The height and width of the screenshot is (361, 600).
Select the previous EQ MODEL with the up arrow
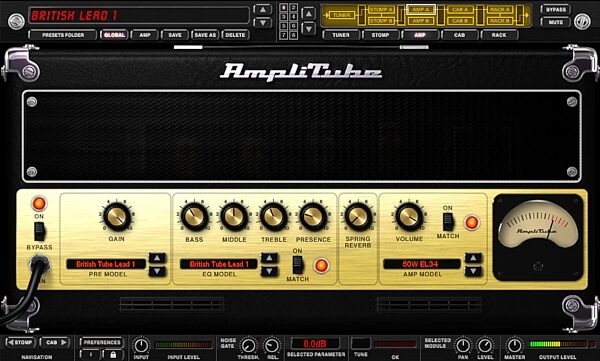[269, 258]
